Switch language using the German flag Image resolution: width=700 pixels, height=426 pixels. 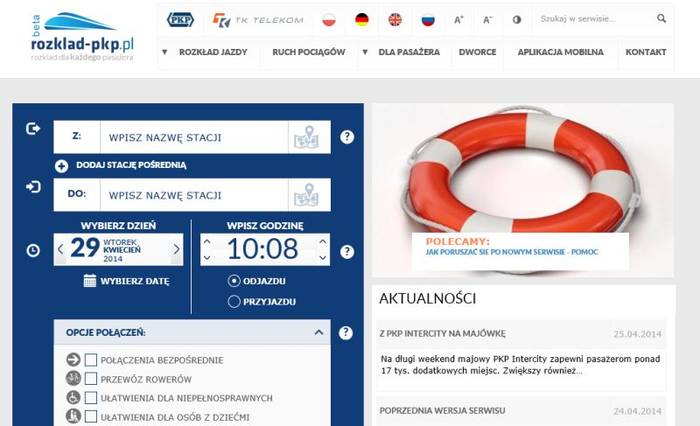(362, 20)
